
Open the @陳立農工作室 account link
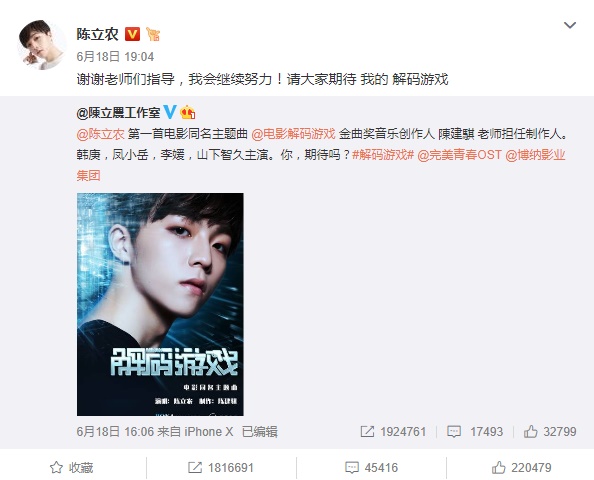pyautogui.click(x=118, y=113)
